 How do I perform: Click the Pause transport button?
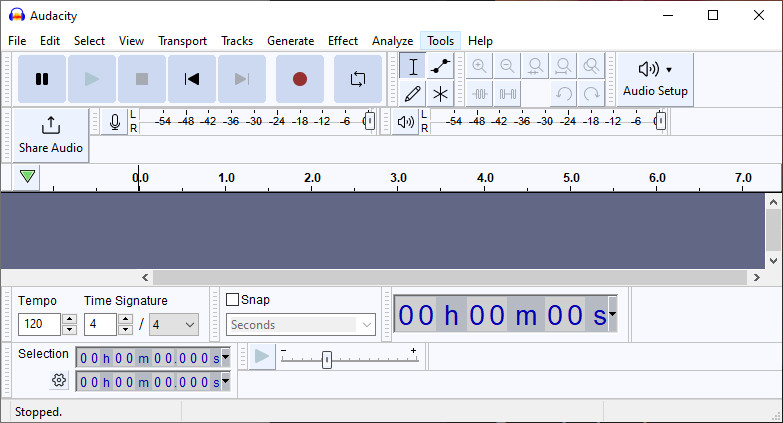coord(42,79)
